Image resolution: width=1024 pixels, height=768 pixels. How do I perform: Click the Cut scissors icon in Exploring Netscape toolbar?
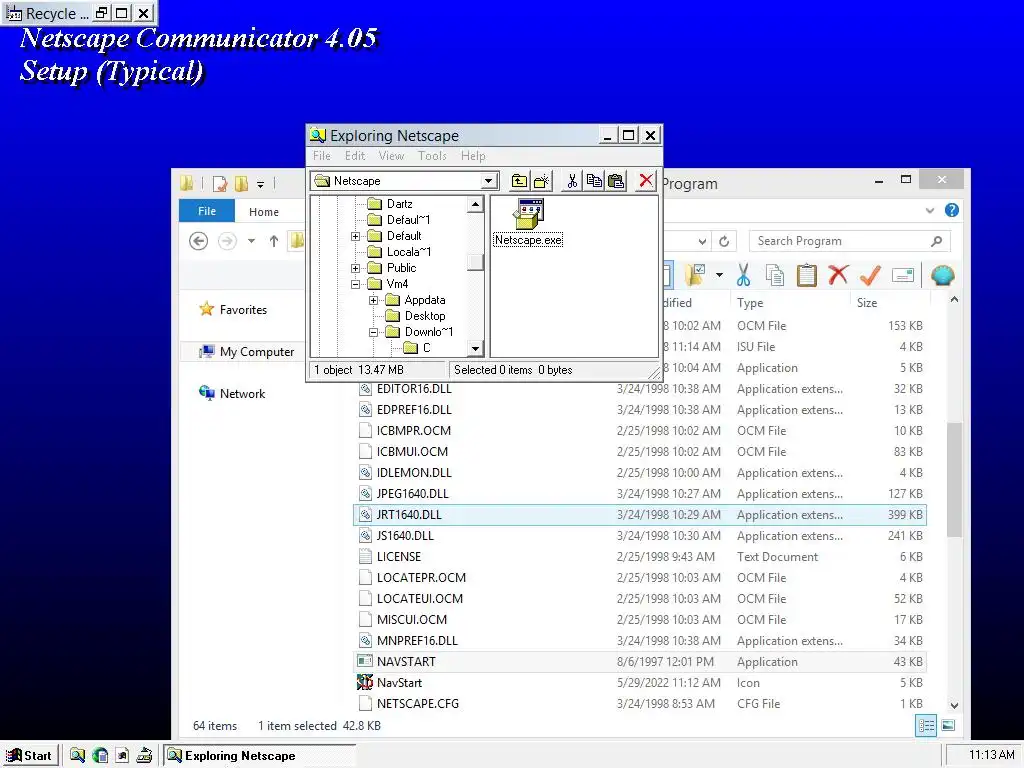[x=572, y=181]
